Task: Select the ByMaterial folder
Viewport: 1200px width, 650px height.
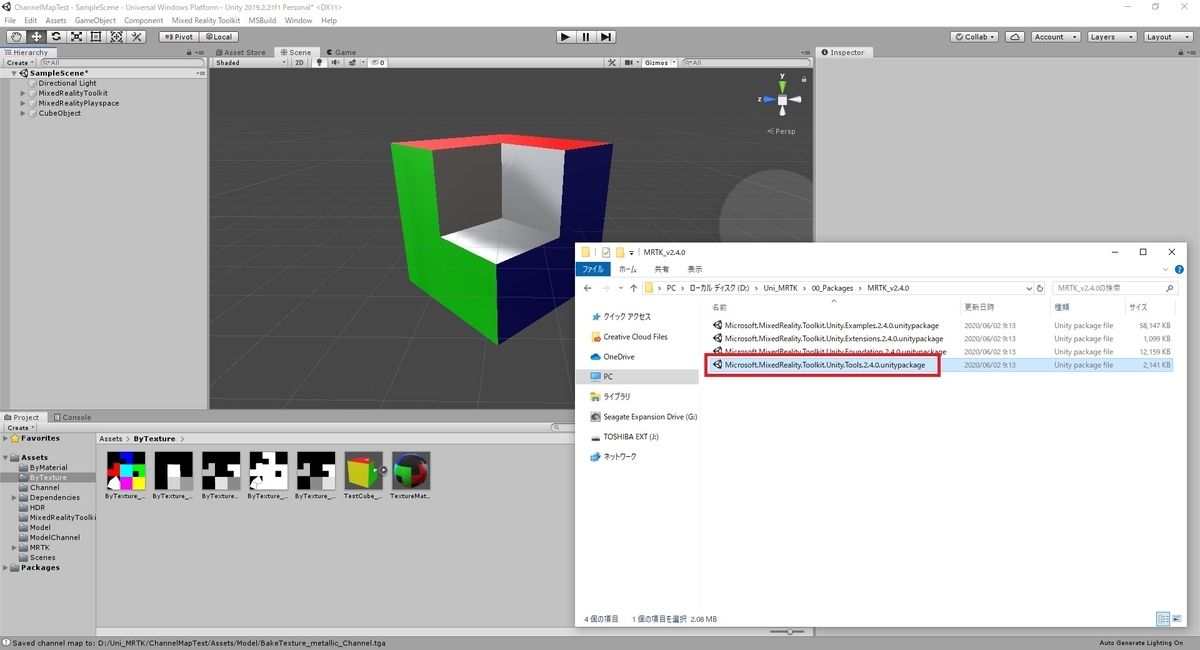Action: (49, 467)
